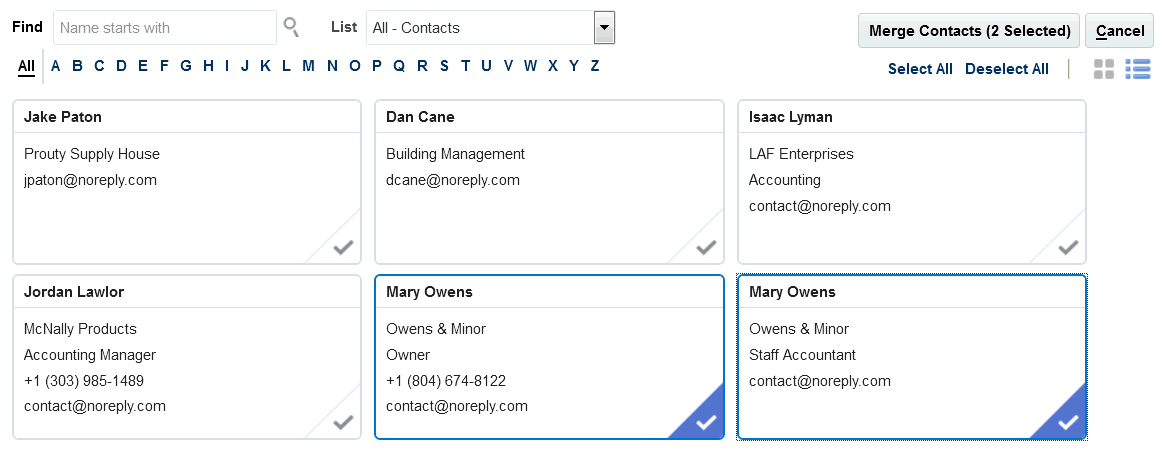Viewport: 1166px width, 450px height.
Task: Click the Select All link
Action: (x=920, y=69)
